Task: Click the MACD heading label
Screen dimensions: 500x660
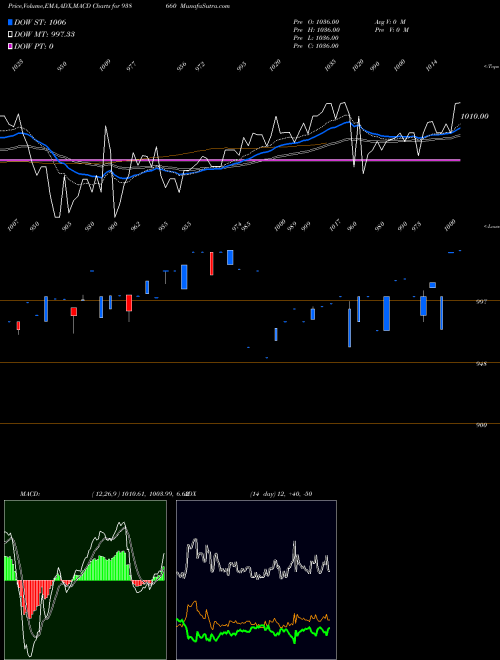Action: 30,493
